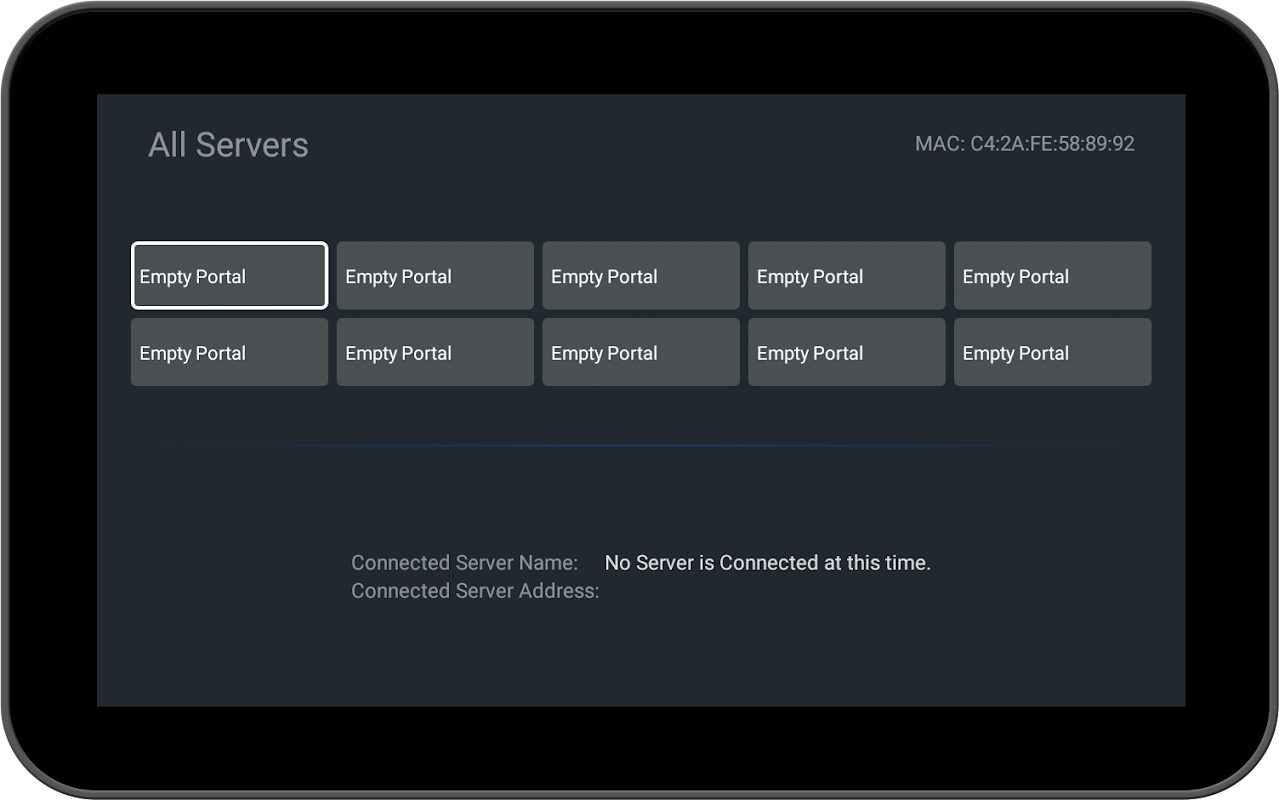The image size is (1279, 800).
Task: Choose second Empty Portal in bottom row
Action: coord(435,352)
